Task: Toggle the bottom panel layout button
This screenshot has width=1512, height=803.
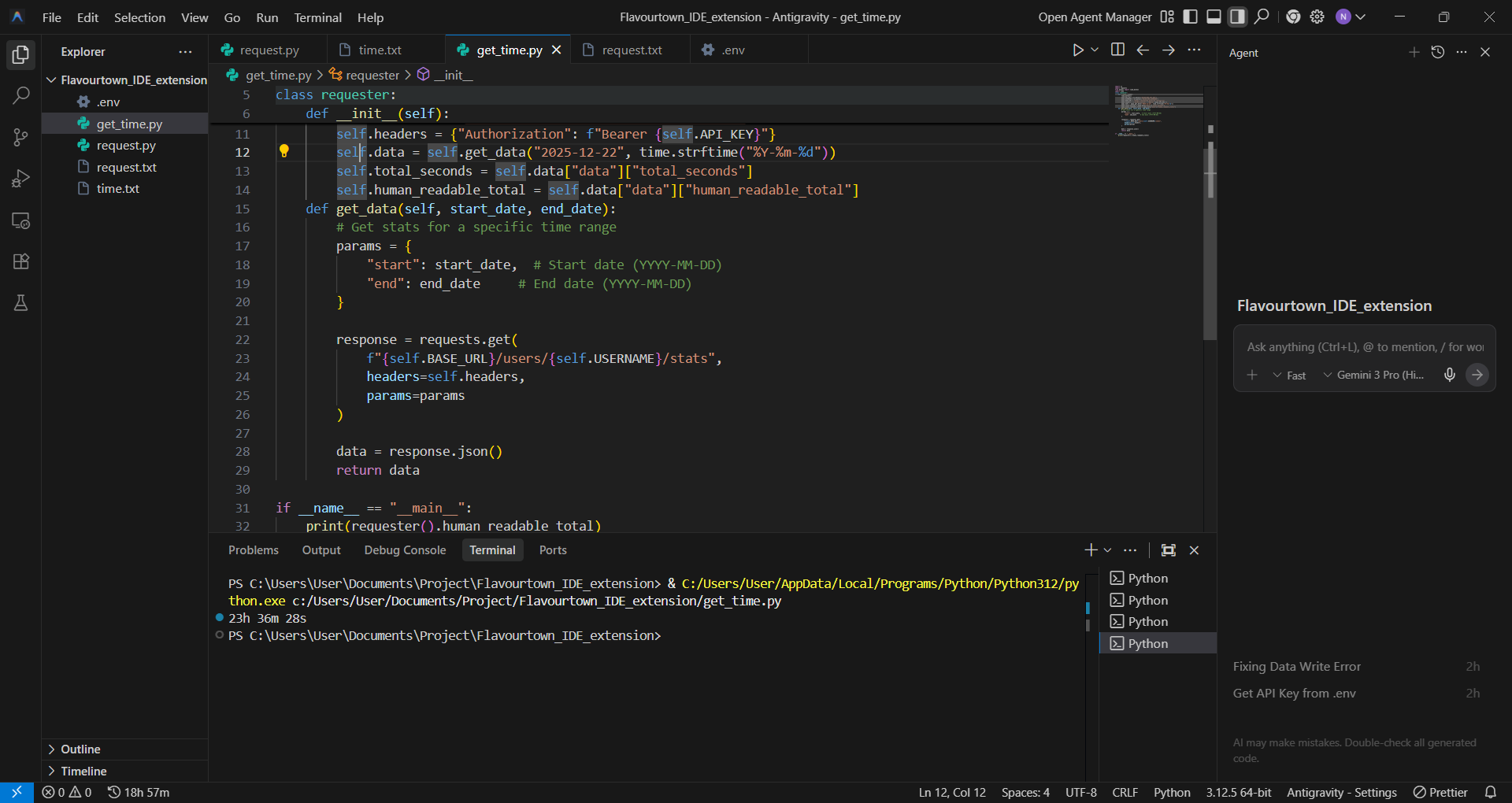Action: pyautogui.click(x=1214, y=17)
